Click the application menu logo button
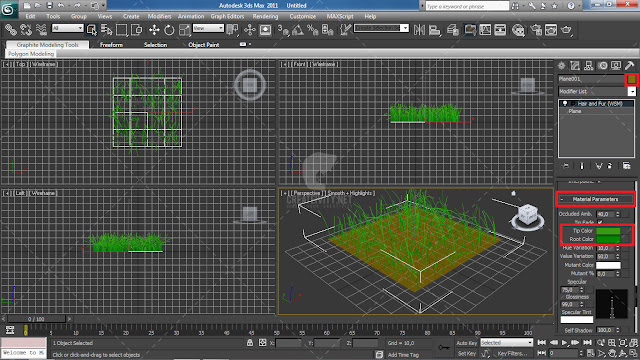Image resolution: width=640 pixels, height=360 pixels. click(9, 9)
